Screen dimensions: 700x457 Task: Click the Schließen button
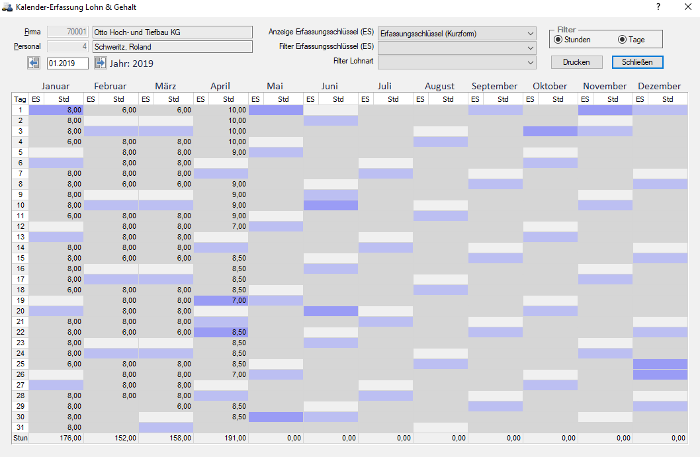coord(638,62)
